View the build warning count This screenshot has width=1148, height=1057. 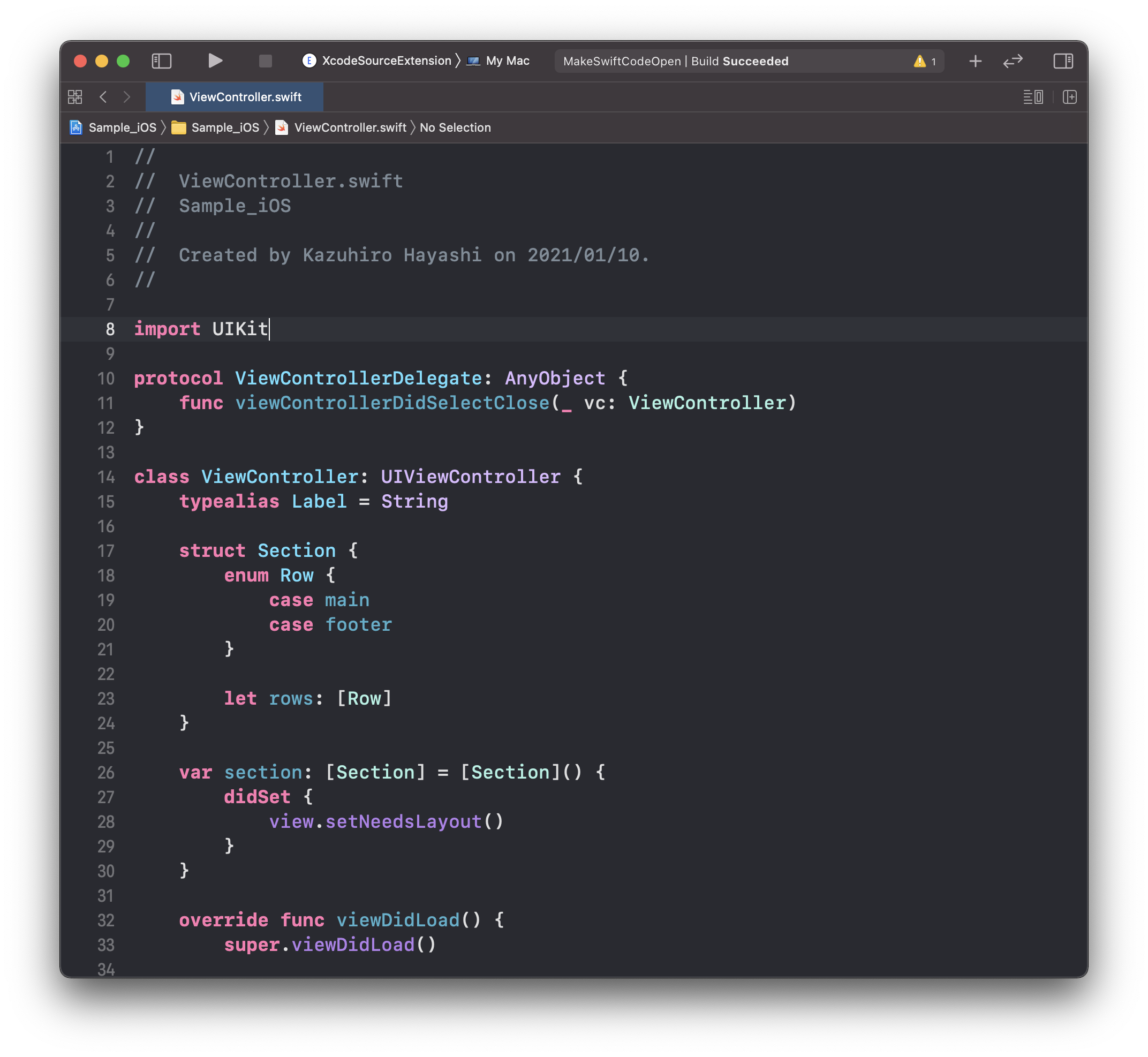924,61
